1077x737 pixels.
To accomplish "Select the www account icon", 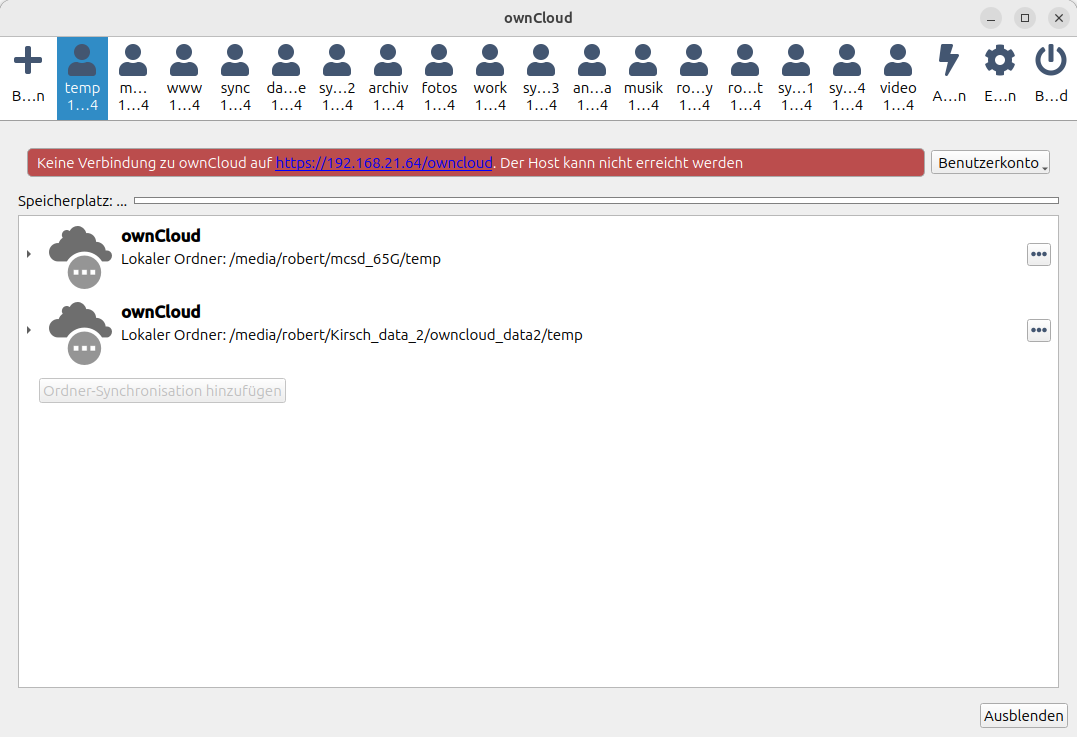I will (x=184, y=62).
